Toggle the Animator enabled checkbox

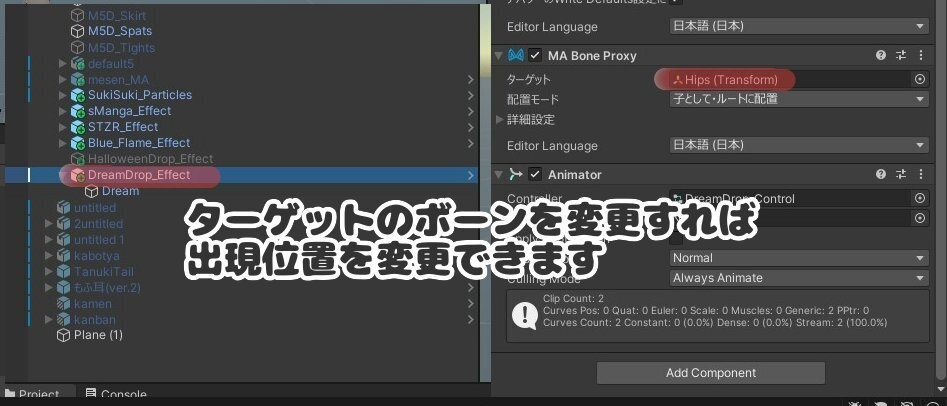(x=535, y=175)
